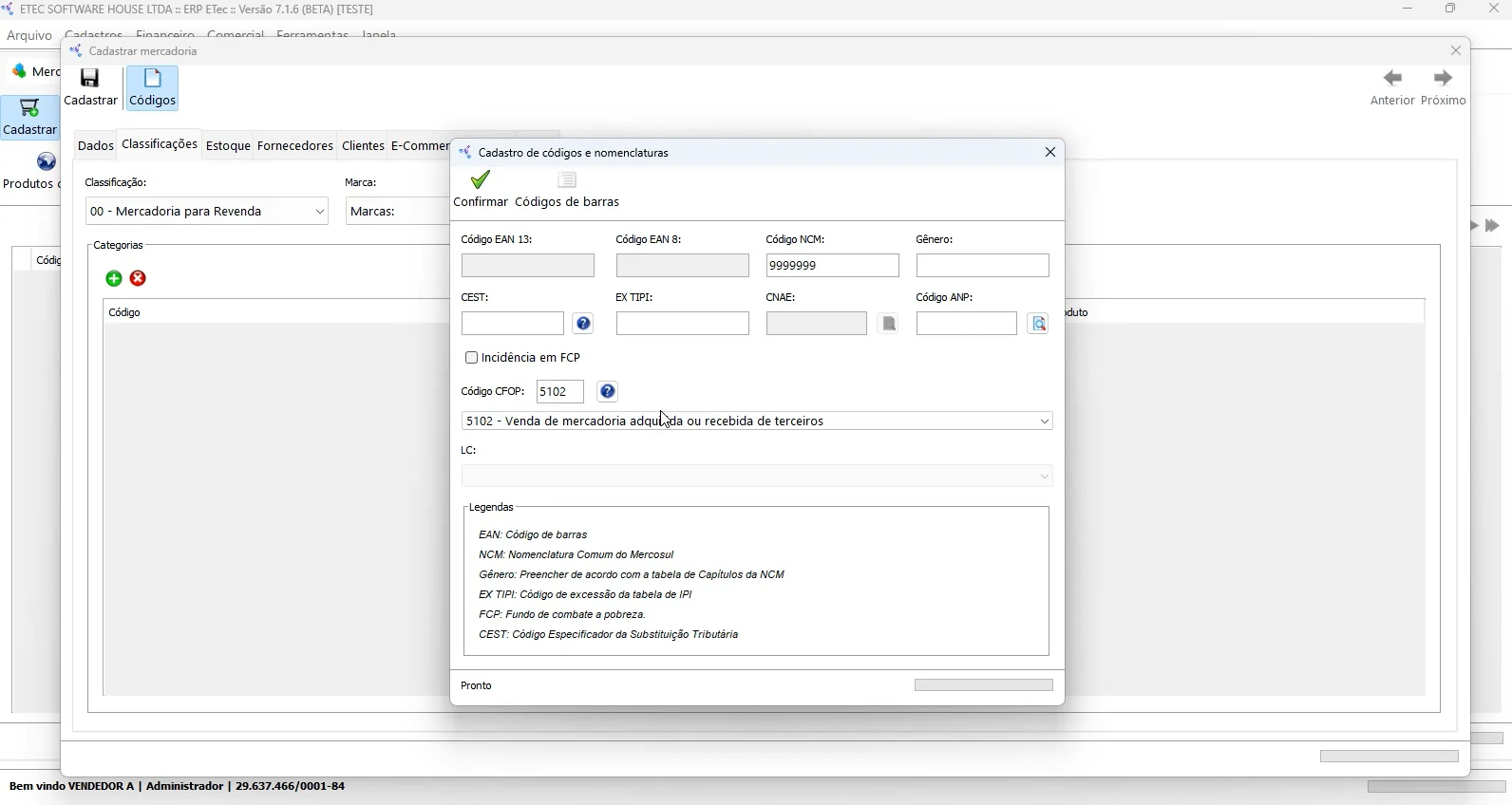Save the product with Cadastrar disk icon

90,87
